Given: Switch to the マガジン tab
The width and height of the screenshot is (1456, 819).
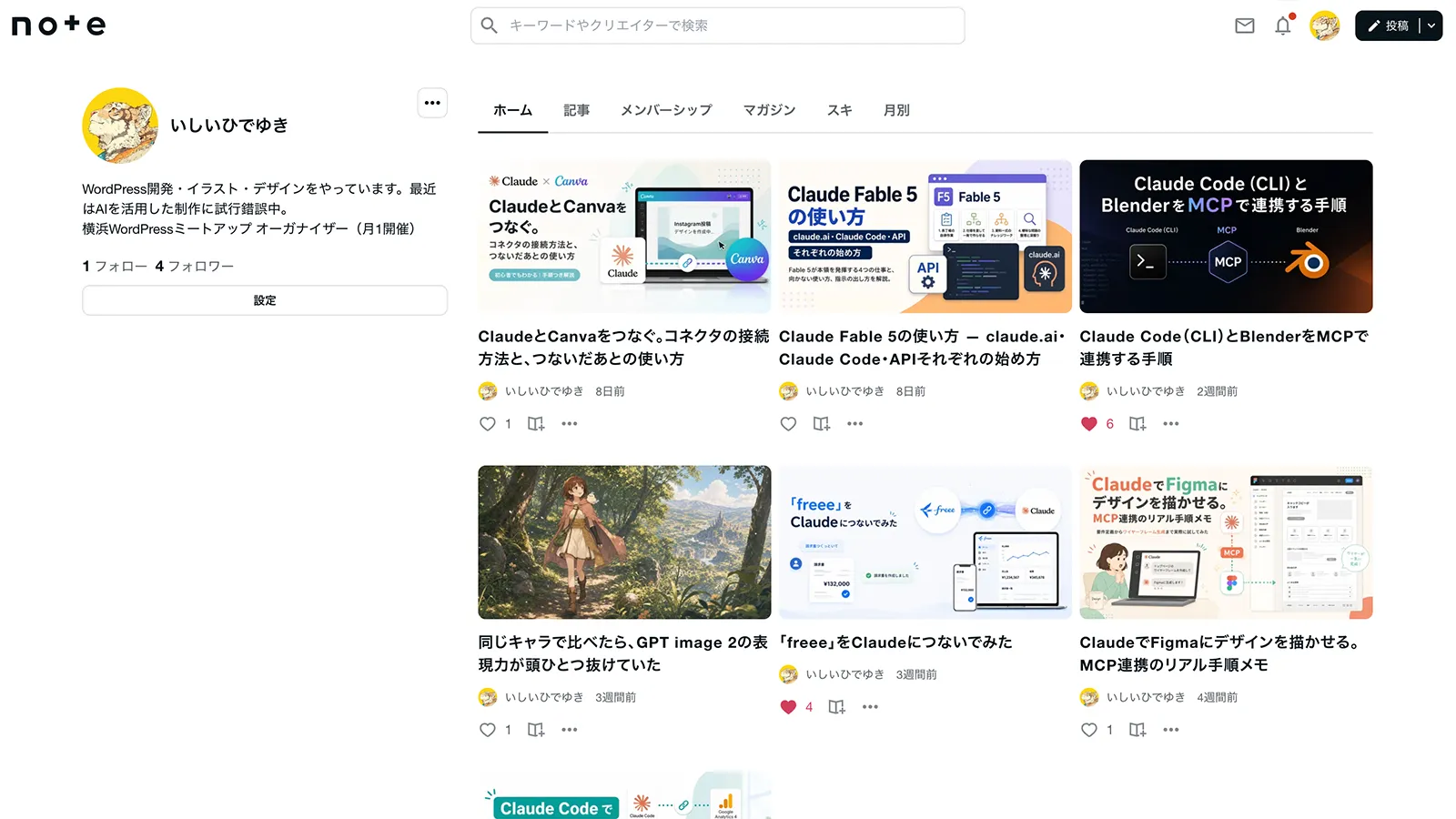Looking at the screenshot, I should tap(769, 110).
